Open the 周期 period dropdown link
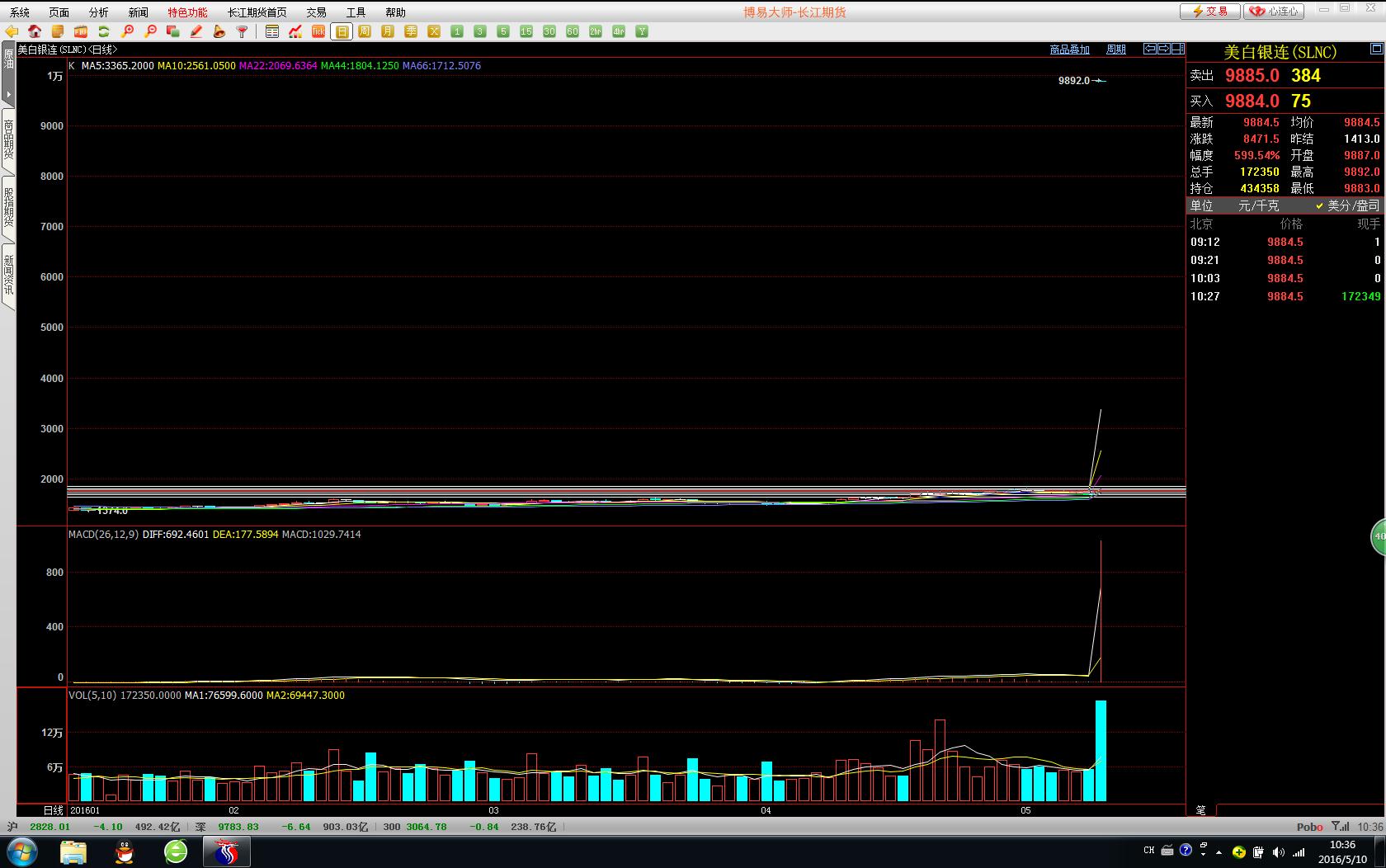This screenshot has width=1386, height=868. 1115,50
